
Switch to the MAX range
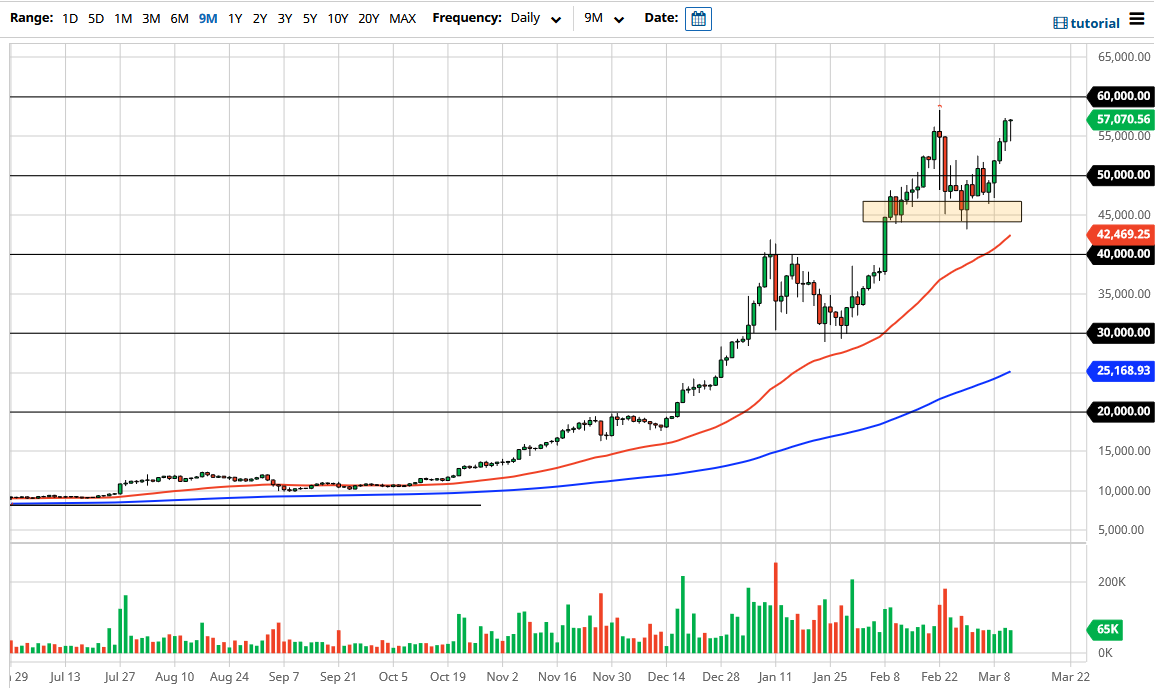tap(402, 18)
